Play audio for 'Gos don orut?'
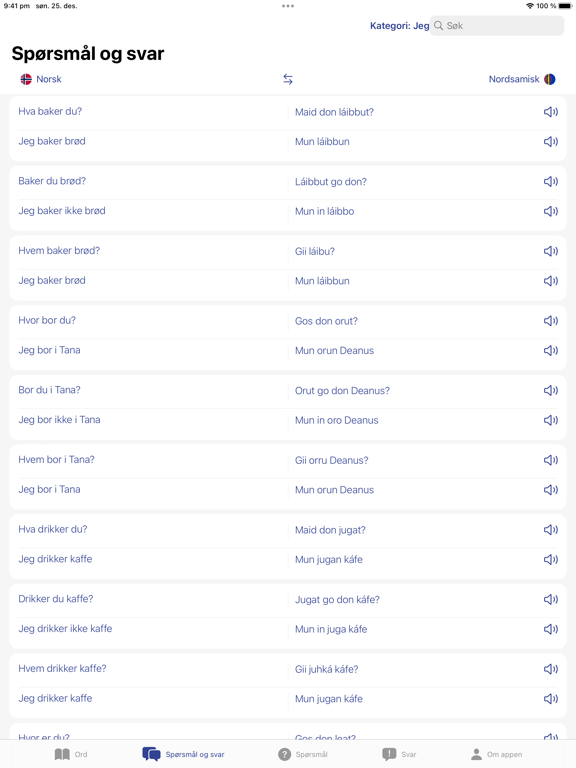Screen dimensions: 576x768 [x=551, y=321]
